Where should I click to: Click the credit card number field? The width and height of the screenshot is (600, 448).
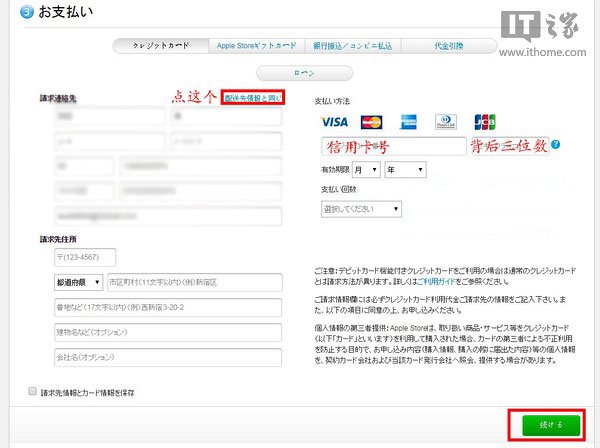[x=394, y=146]
